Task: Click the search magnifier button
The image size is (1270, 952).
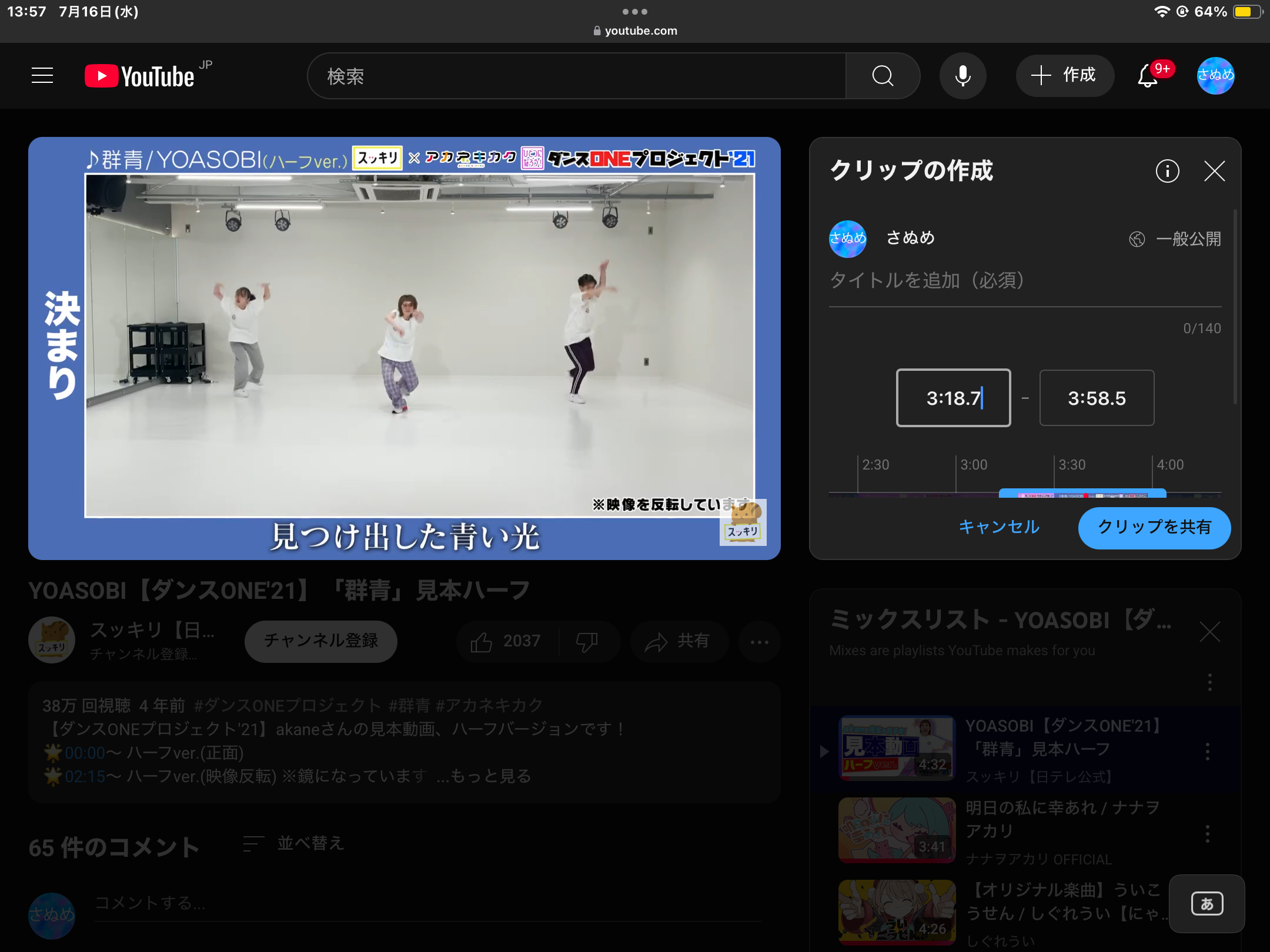Action: [882, 76]
